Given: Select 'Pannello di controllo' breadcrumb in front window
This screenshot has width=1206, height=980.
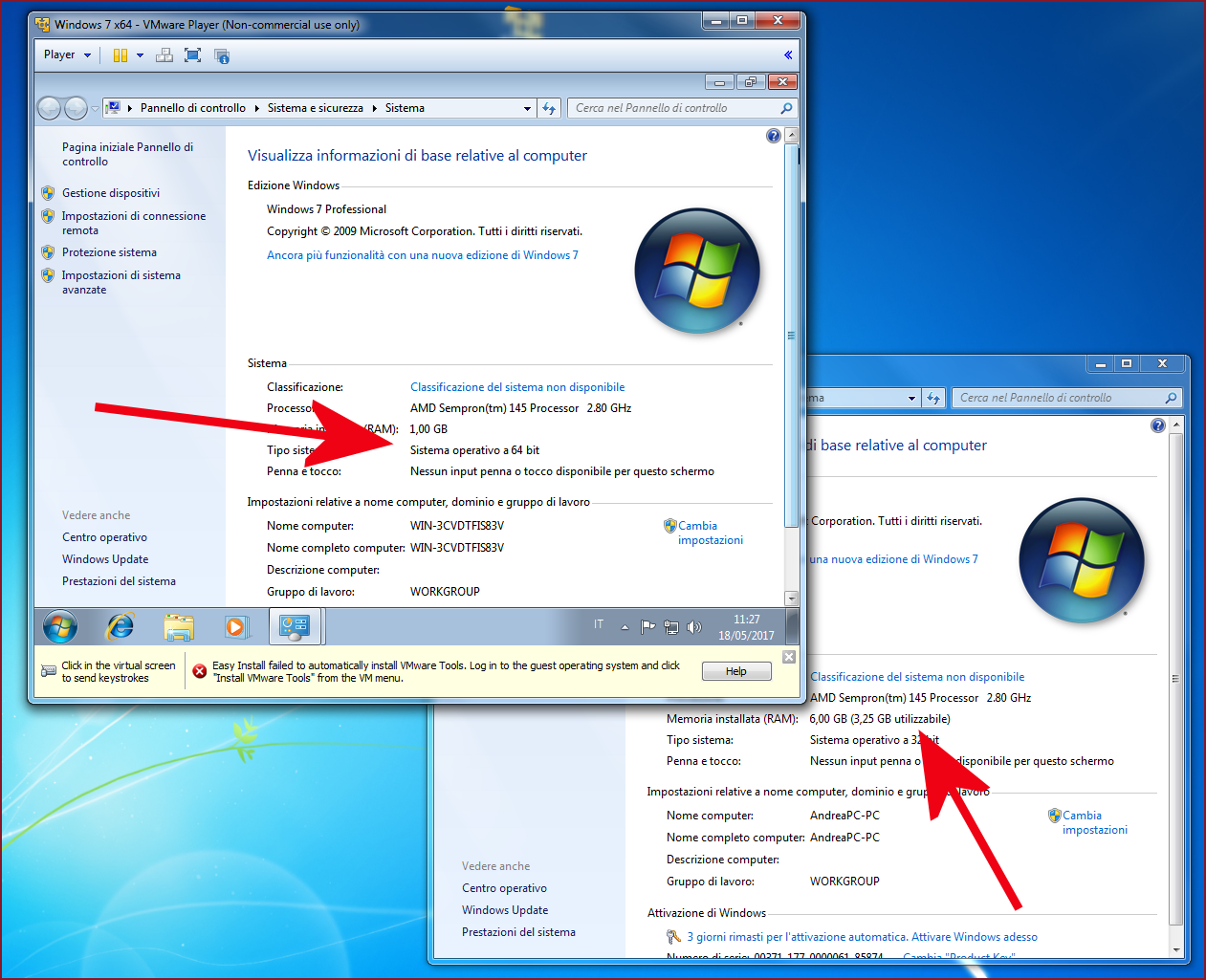Looking at the screenshot, I should tap(193, 108).
